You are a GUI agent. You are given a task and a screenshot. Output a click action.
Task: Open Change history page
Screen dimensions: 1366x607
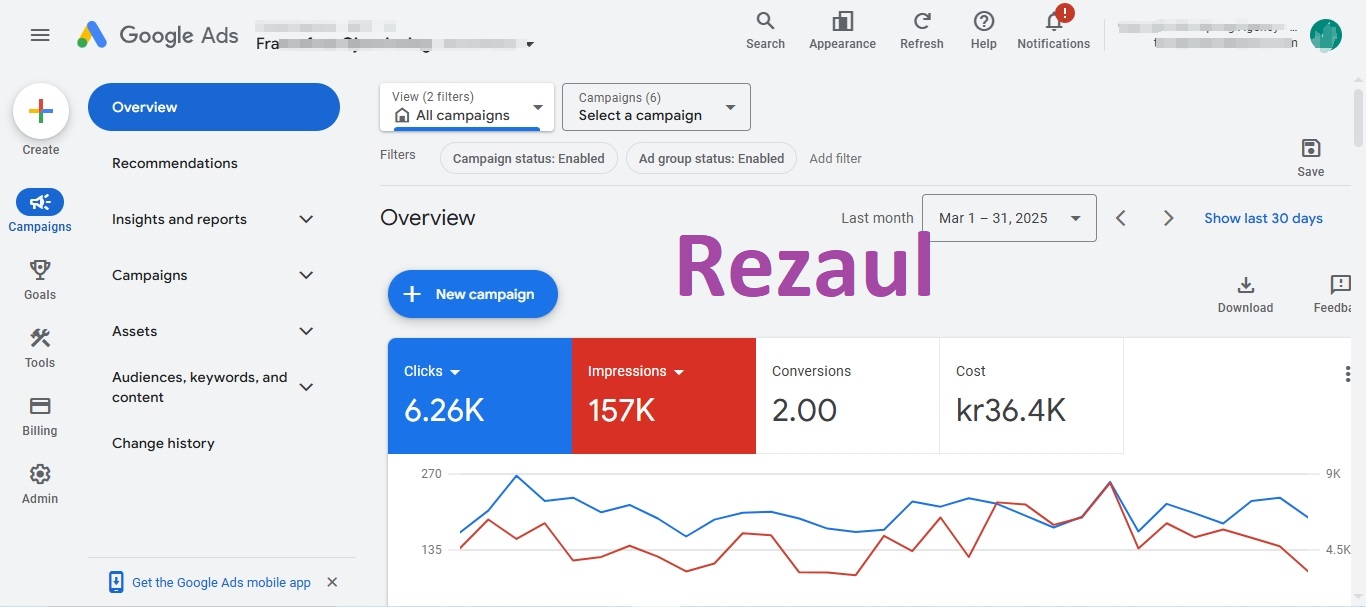(163, 443)
